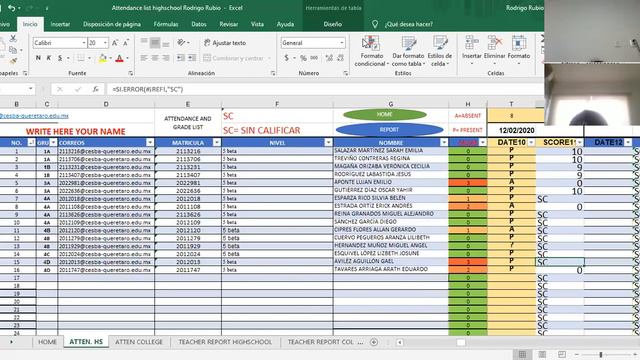Screen dimensions: 640x360
Task: Align text right
Action: (x=166, y=58)
